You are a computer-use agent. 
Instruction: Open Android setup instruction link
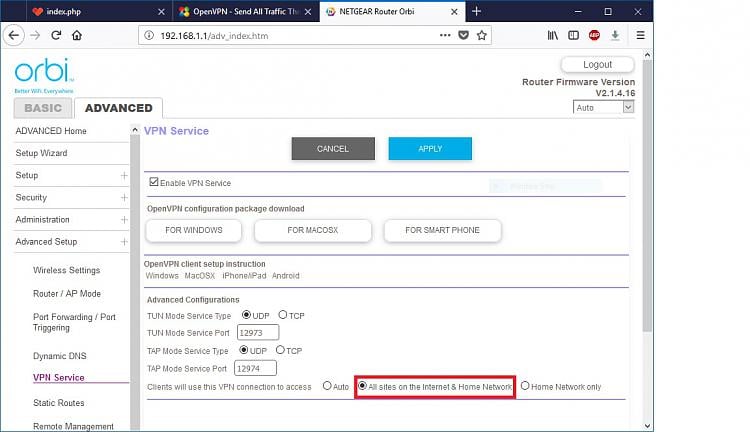pos(286,276)
